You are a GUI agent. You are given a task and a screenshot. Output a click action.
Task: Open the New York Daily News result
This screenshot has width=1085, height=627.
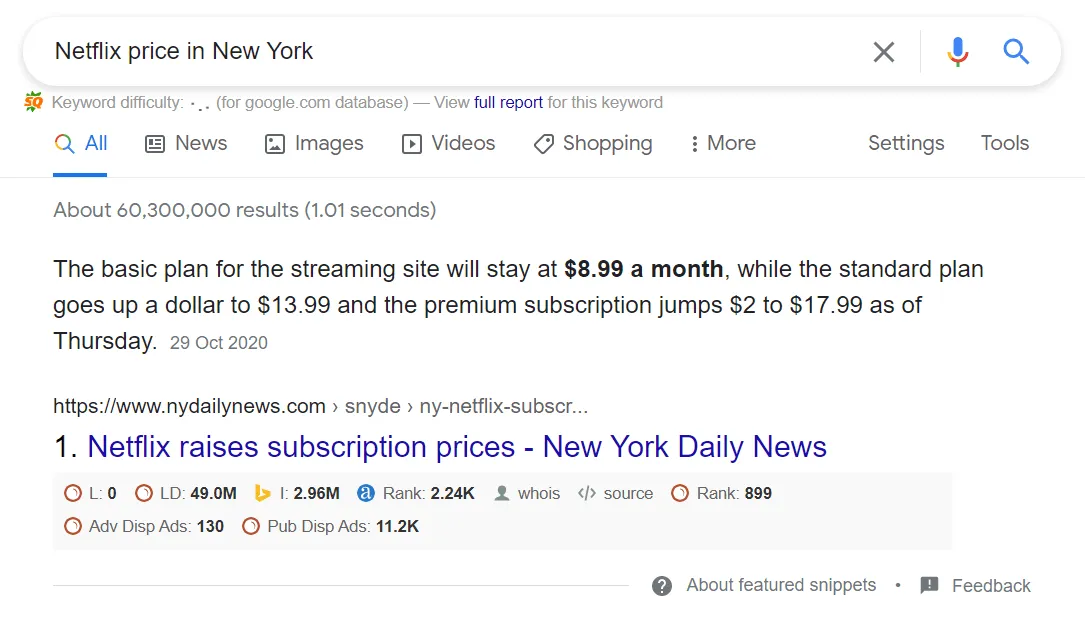pos(457,446)
